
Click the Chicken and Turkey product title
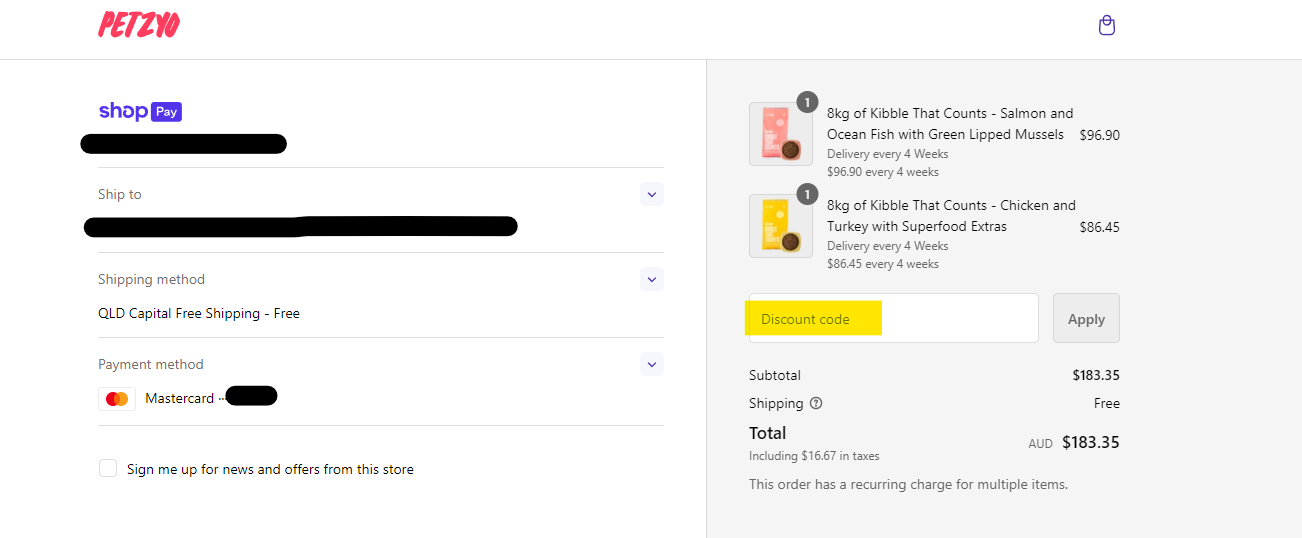pos(952,216)
